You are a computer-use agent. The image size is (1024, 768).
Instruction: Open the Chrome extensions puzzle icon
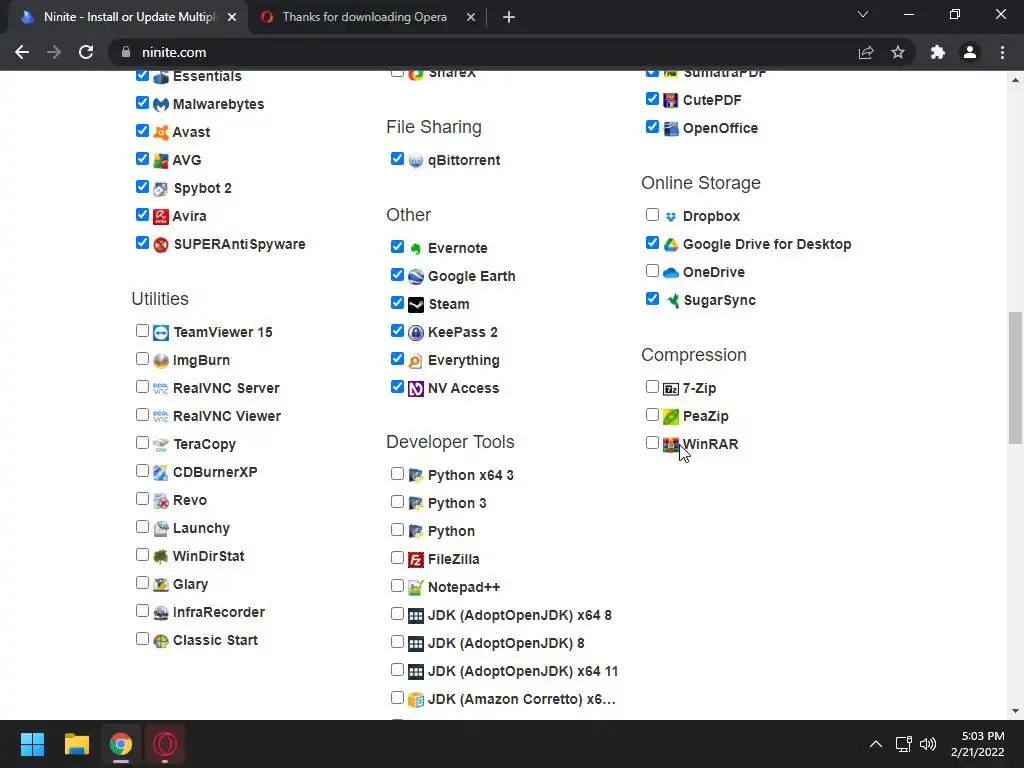[x=938, y=52]
